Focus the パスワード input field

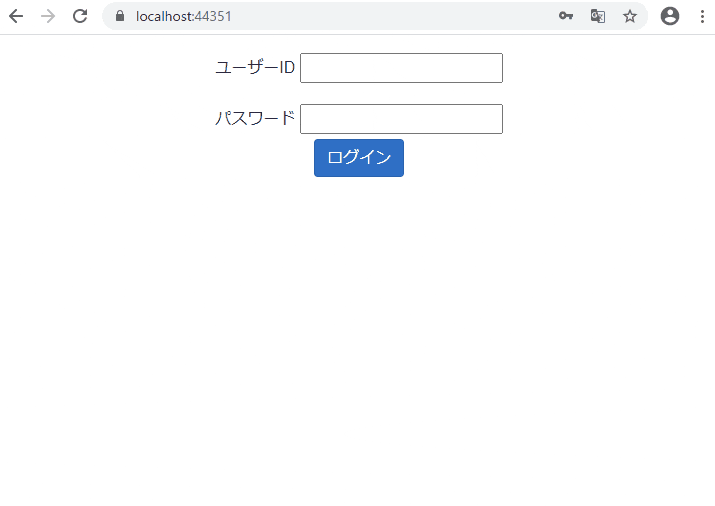coord(401,119)
